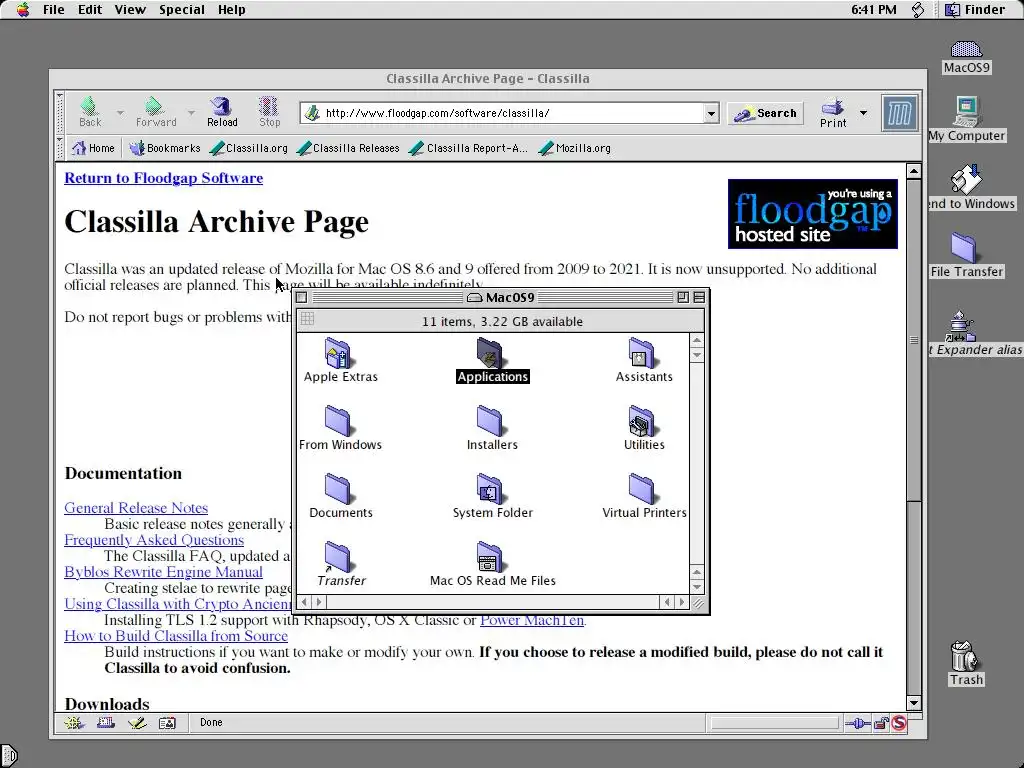Image resolution: width=1024 pixels, height=768 pixels.
Task: Click the Address Book status bar icon
Action: [x=168, y=723]
